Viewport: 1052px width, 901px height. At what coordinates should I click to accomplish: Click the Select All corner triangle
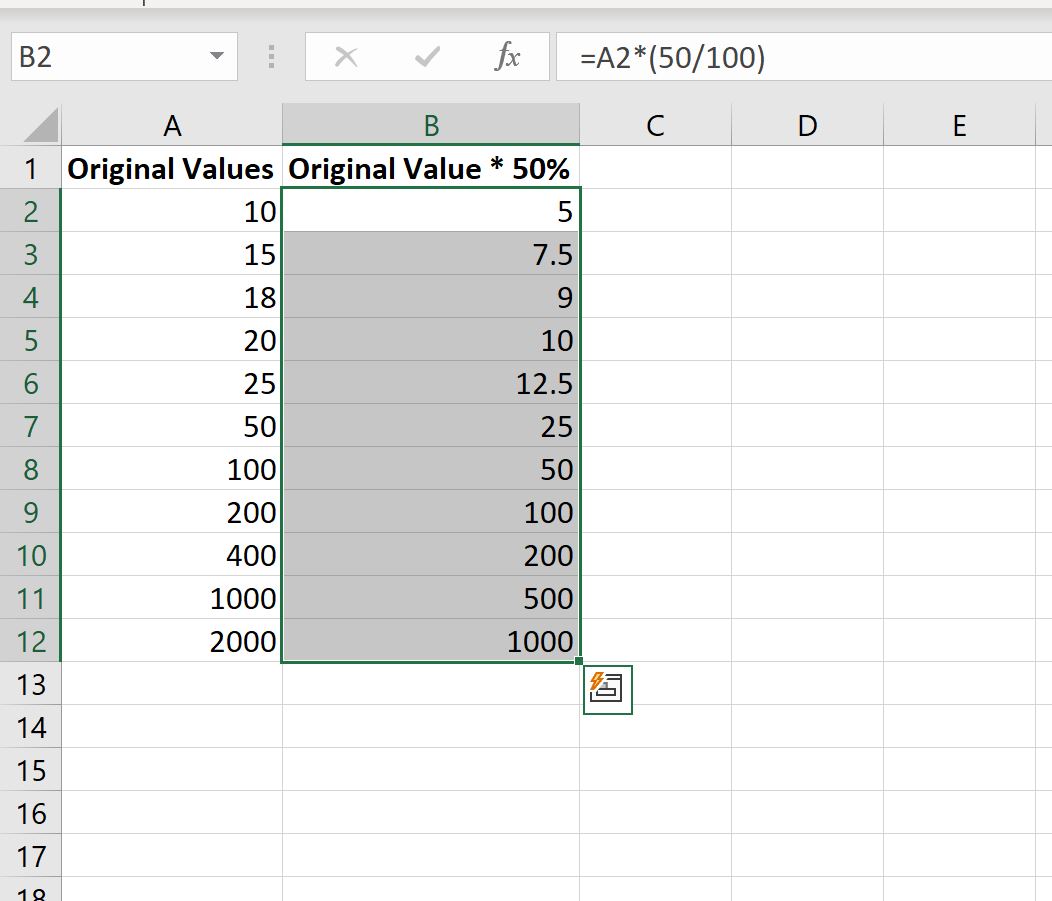40,126
